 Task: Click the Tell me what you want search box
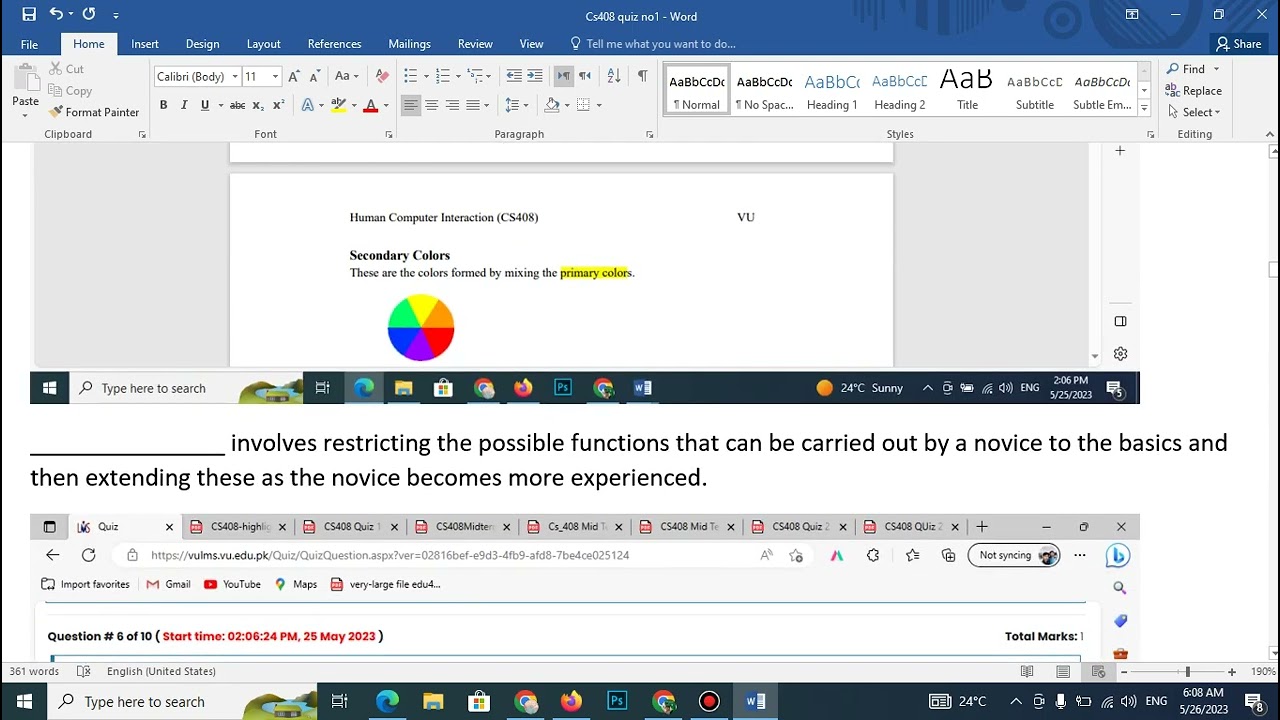pos(660,44)
